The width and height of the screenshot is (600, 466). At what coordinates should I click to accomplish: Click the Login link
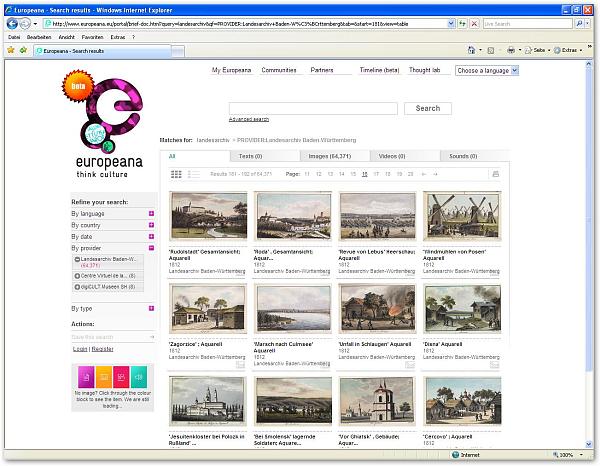click(x=80, y=349)
